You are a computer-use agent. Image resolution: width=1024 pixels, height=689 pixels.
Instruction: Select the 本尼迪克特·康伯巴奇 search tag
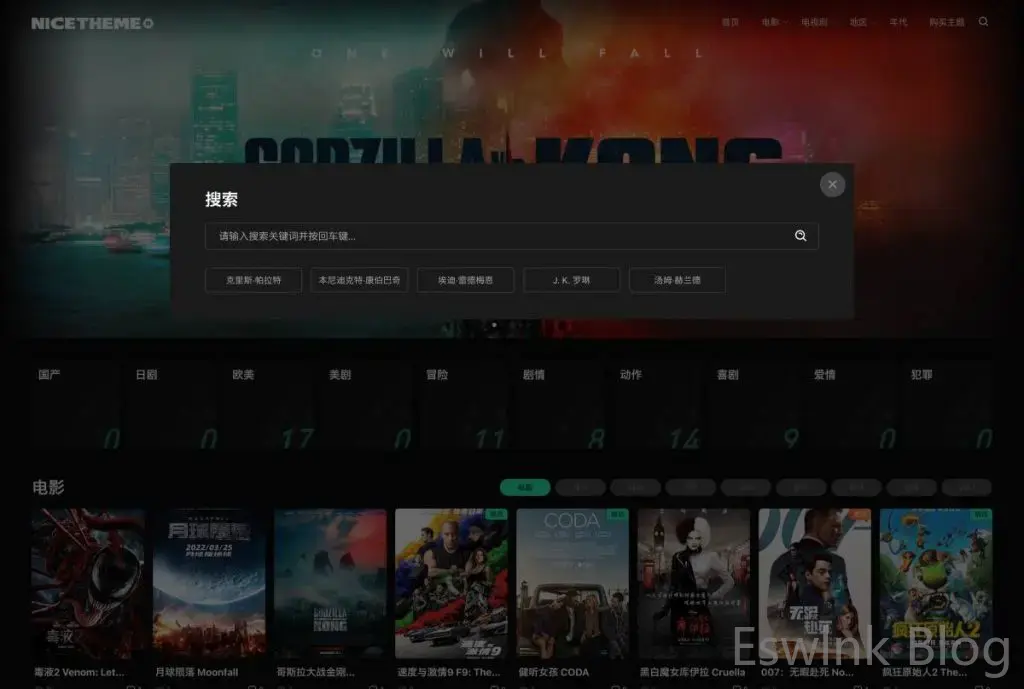click(359, 280)
